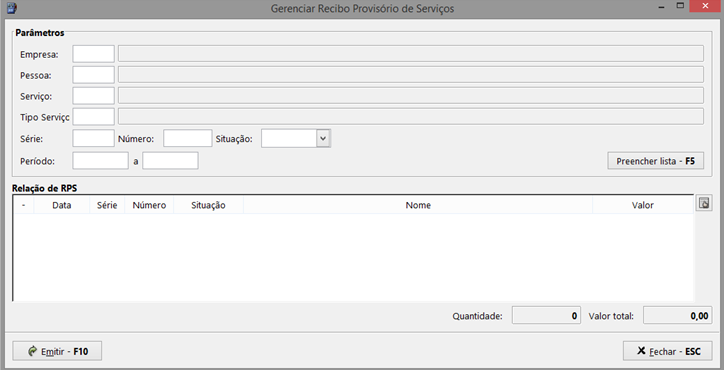Screen dimensions: 724x370
Task: Focus the Pessoa code input field
Action: [93, 75]
